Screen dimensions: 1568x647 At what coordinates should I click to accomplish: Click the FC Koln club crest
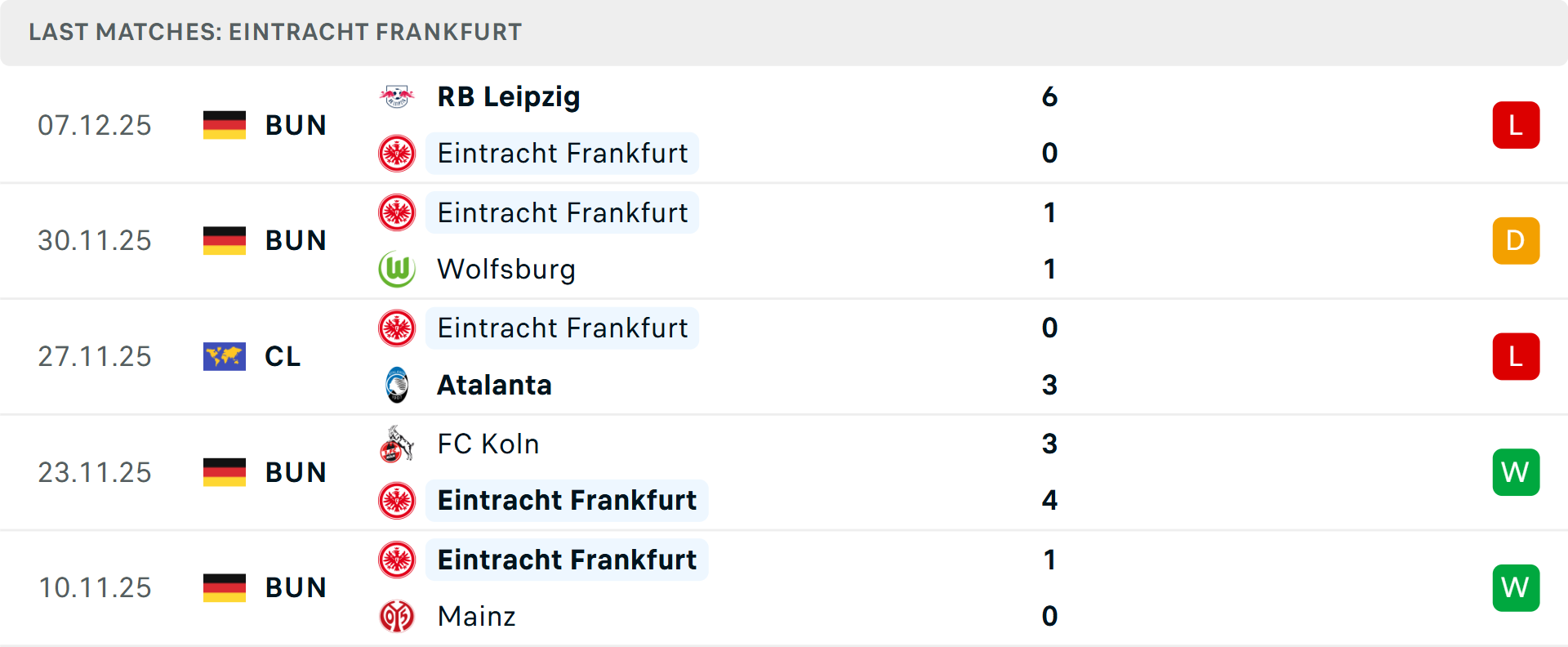398,444
